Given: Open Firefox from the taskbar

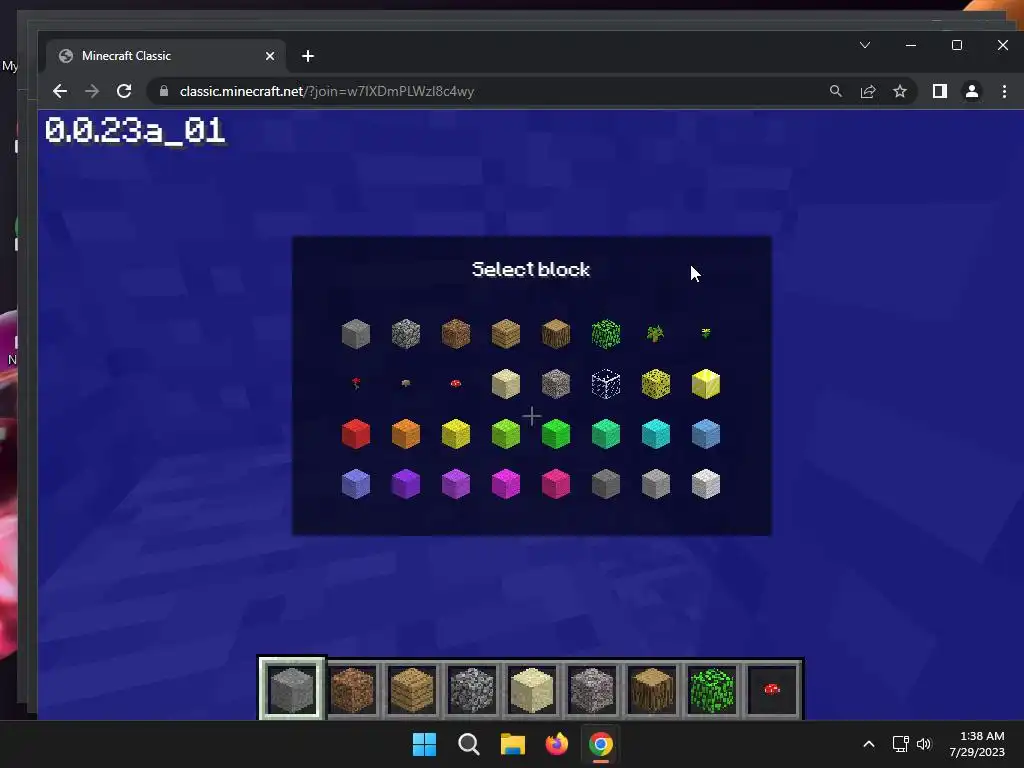Looking at the screenshot, I should (x=556, y=744).
